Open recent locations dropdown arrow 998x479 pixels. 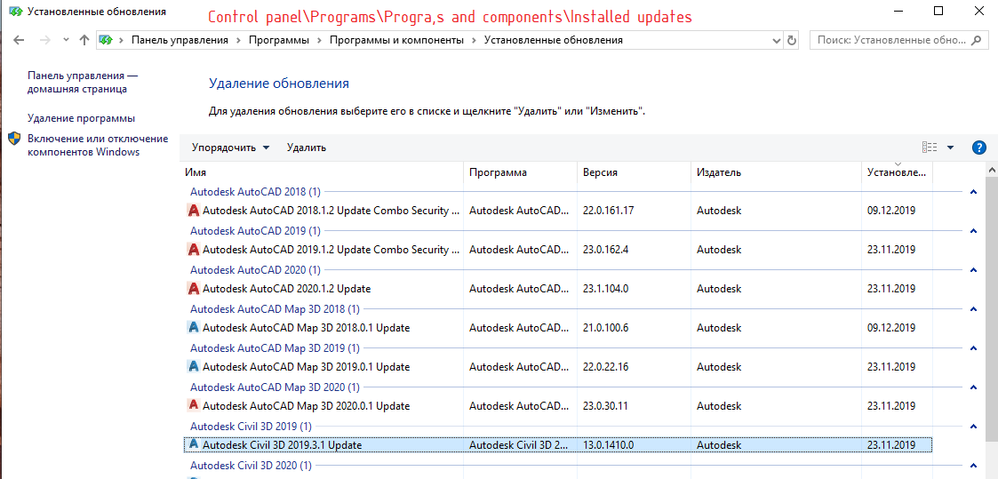coord(66,40)
